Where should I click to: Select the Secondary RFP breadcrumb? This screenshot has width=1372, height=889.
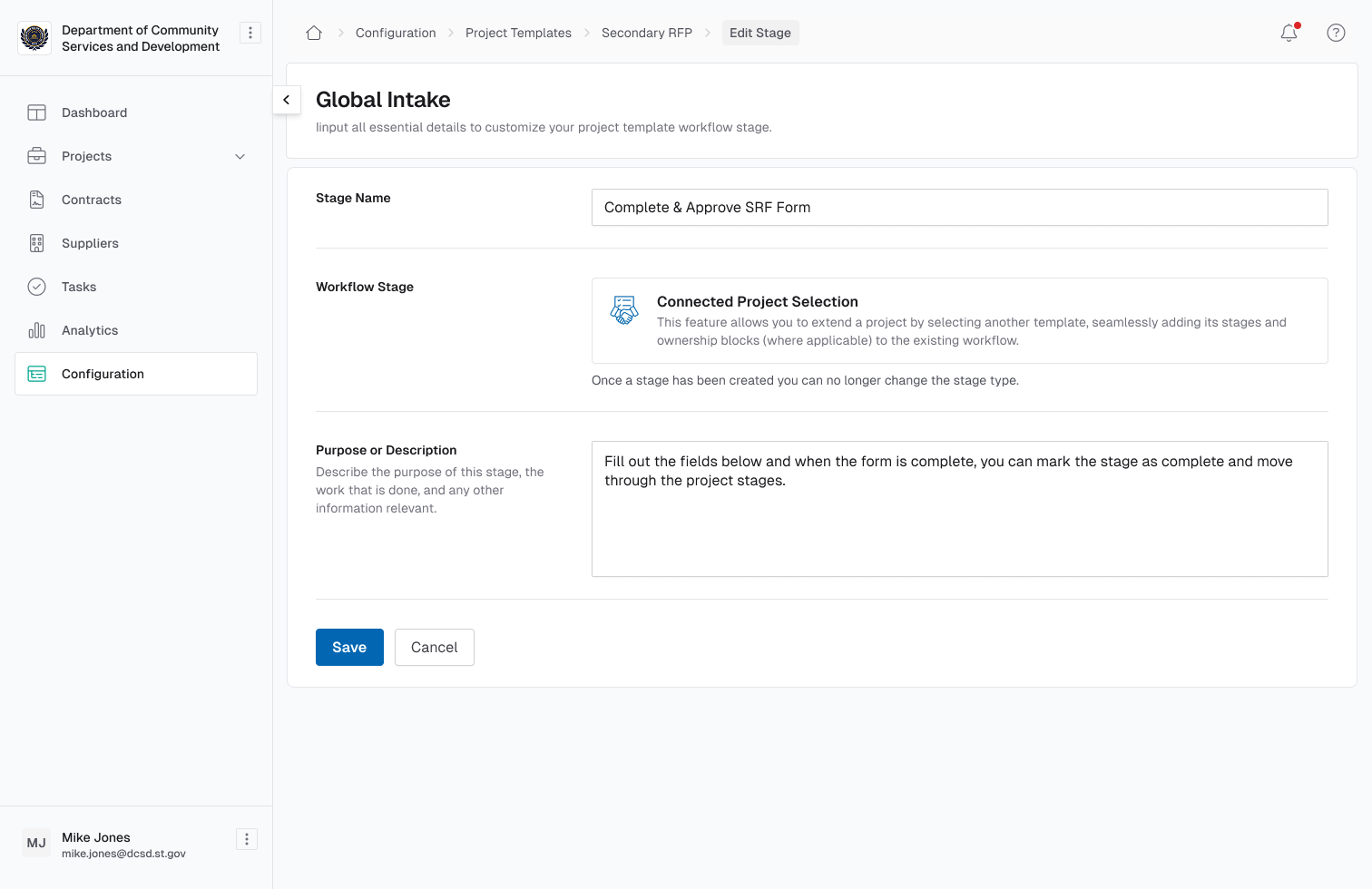pos(646,33)
